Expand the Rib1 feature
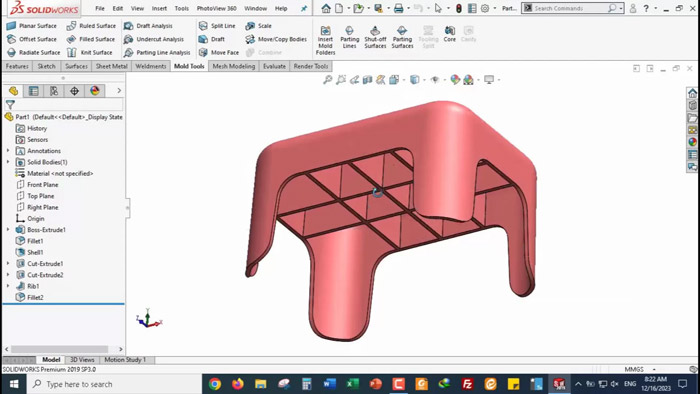This screenshot has height=394, width=700. tap(8, 286)
